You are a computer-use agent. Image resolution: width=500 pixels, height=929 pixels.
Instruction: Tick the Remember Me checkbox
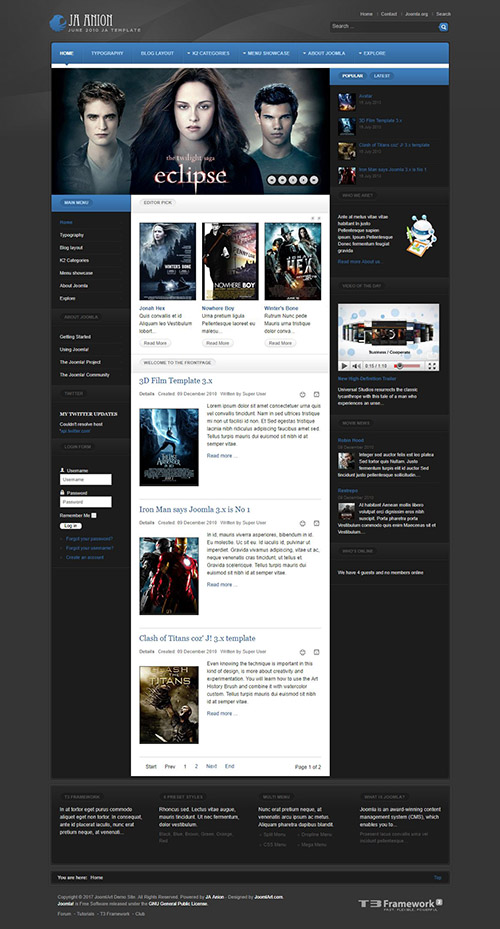click(x=94, y=515)
